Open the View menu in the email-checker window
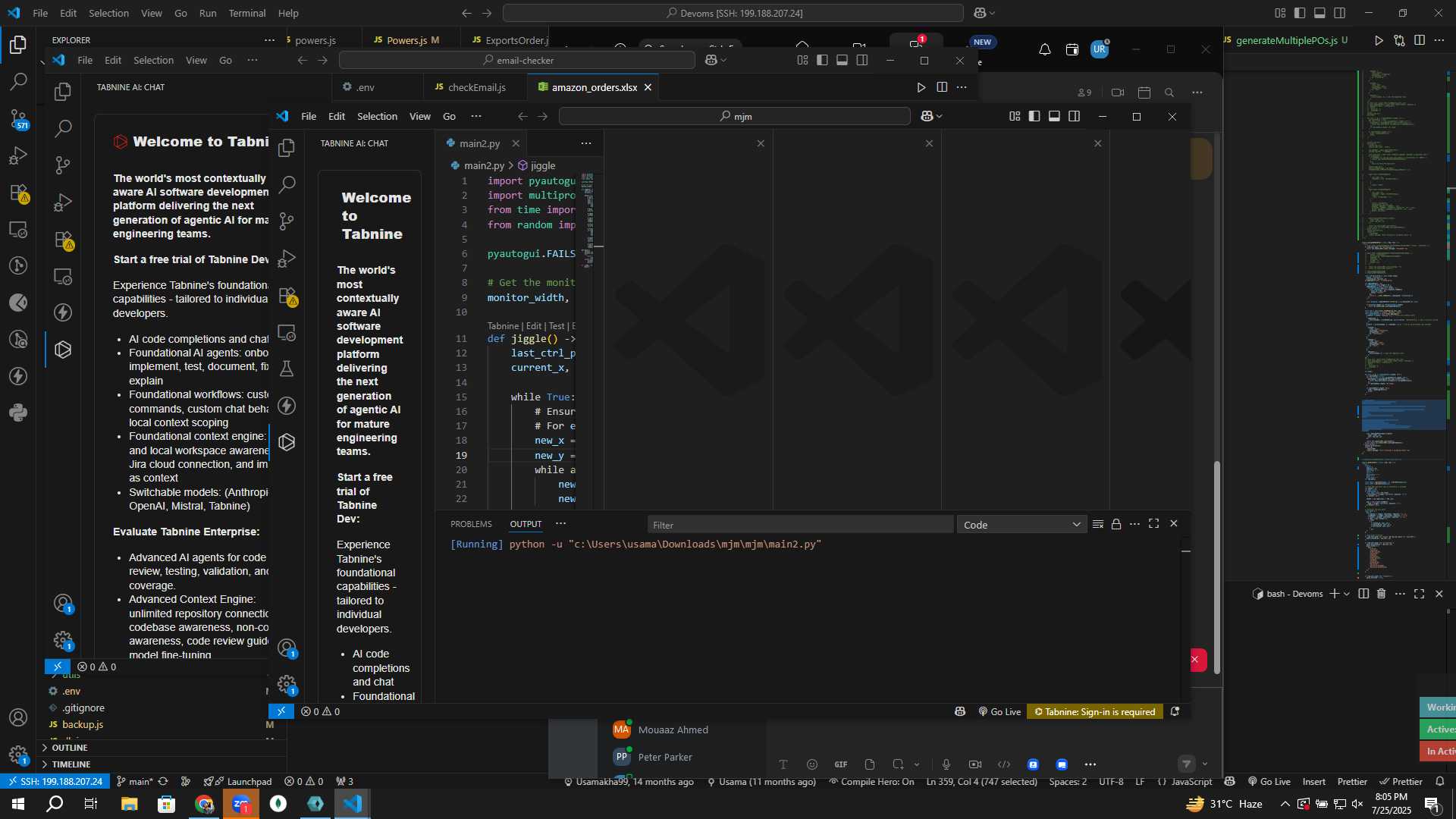This screenshot has width=1456, height=819. click(196, 60)
